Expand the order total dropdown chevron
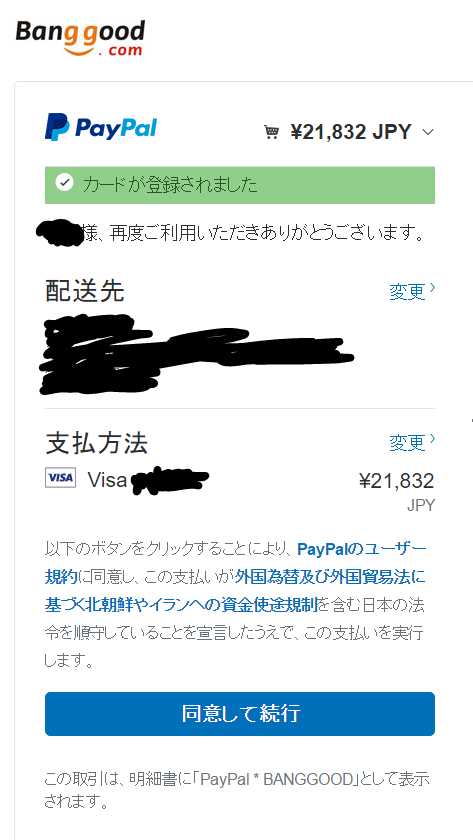Image resolution: width=473 pixels, height=840 pixels. pos(427,132)
